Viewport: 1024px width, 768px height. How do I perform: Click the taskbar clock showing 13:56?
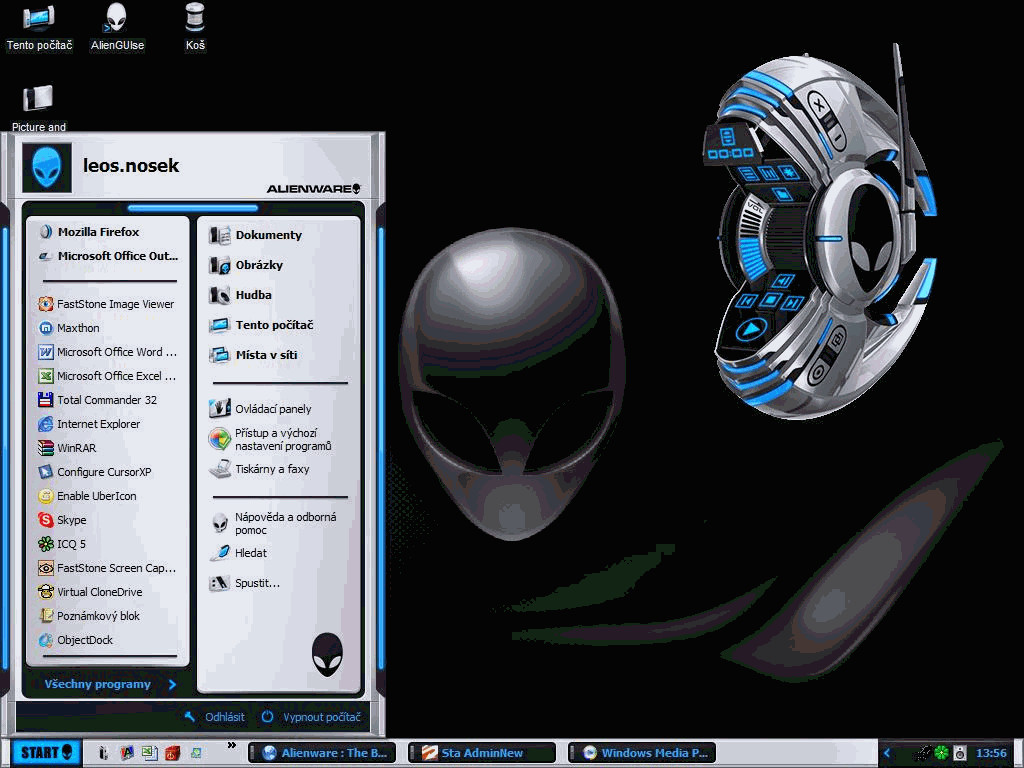pyautogui.click(x=991, y=753)
